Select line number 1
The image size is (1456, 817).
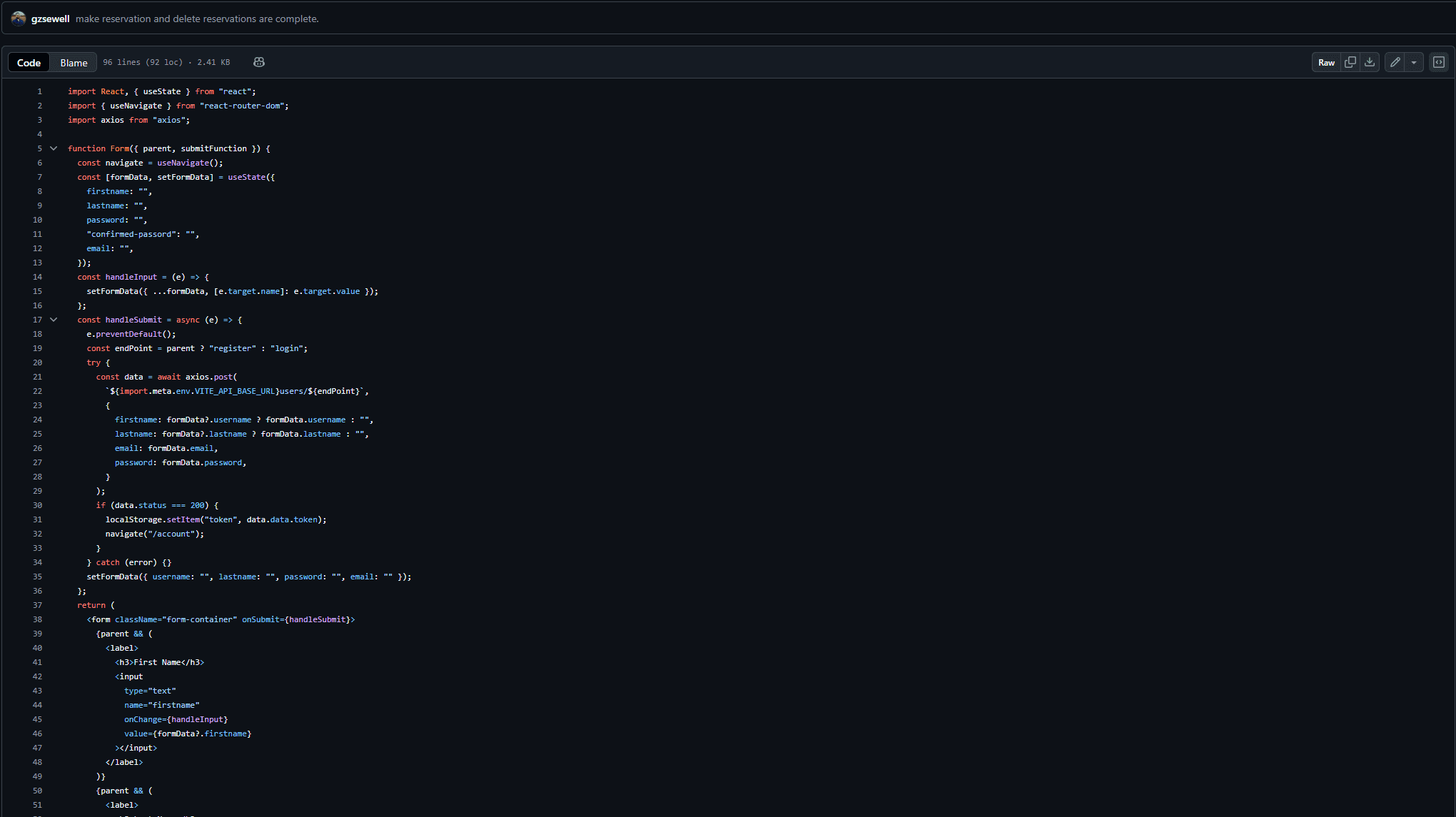(39, 91)
